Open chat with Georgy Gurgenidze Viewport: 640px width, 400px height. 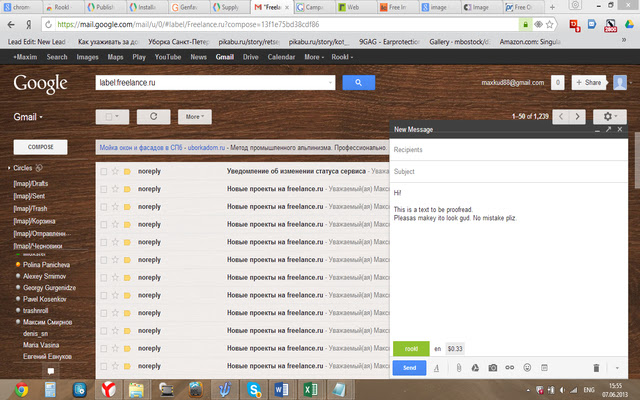click(x=49, y=288)
